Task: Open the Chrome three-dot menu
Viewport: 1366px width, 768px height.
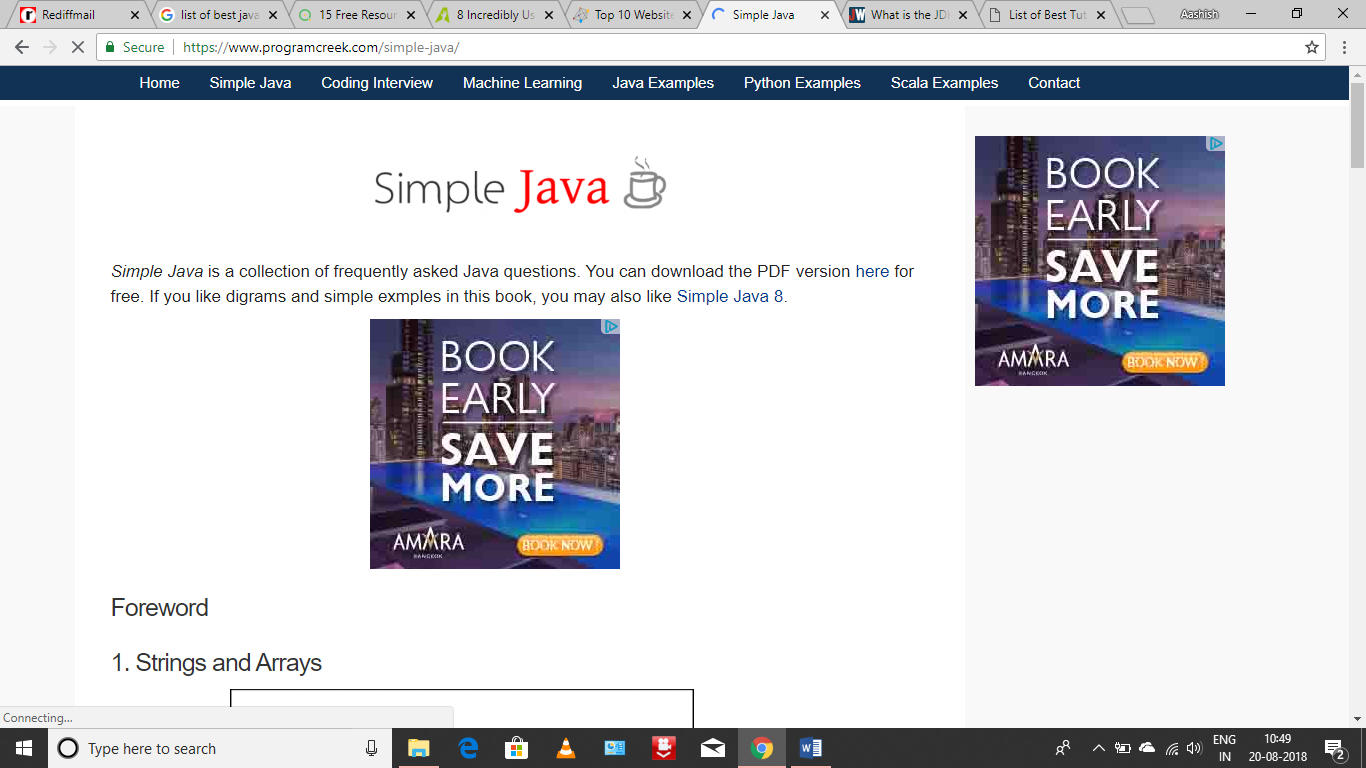Action: (1345, 47)
